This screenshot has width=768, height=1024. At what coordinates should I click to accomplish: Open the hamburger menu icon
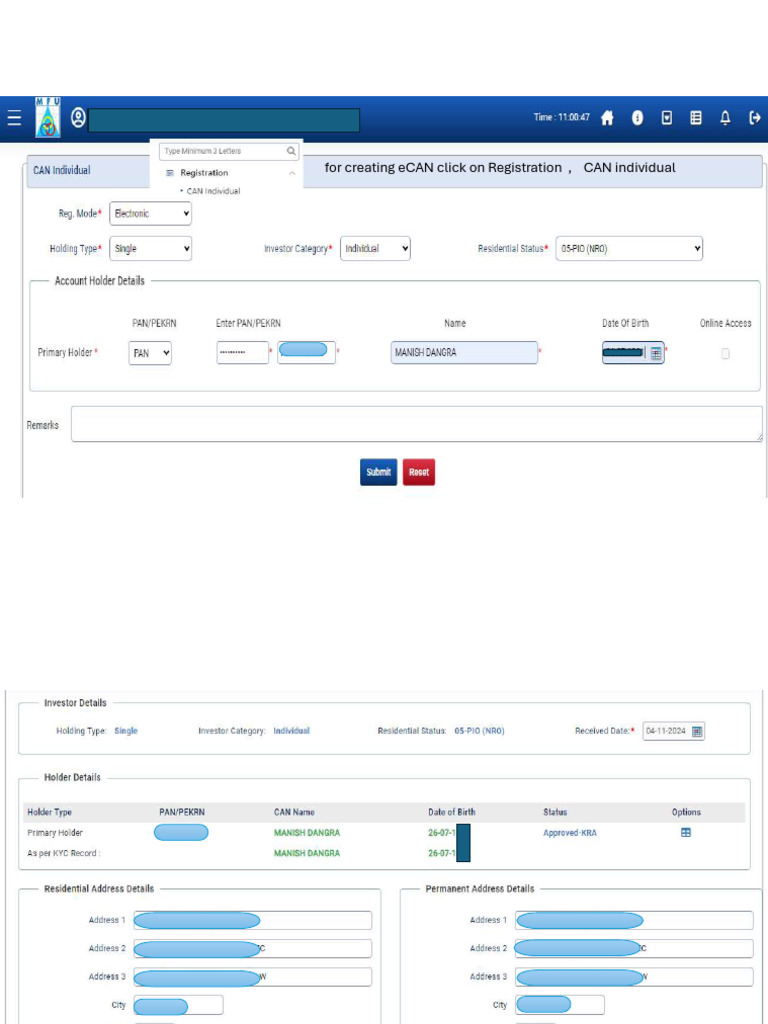pos(14,118)
